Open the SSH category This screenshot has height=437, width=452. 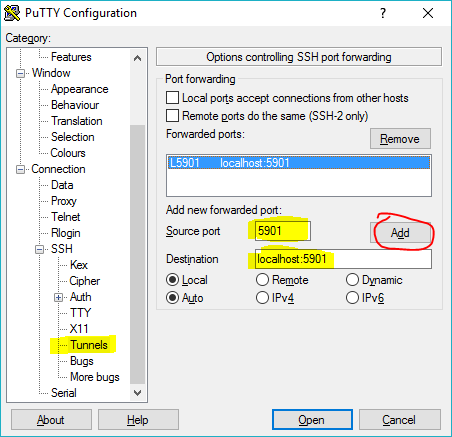62,249
